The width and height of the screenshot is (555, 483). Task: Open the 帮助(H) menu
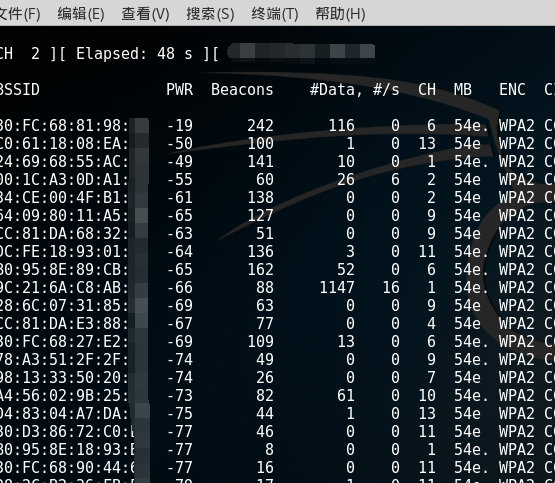(x=340, y=14)
